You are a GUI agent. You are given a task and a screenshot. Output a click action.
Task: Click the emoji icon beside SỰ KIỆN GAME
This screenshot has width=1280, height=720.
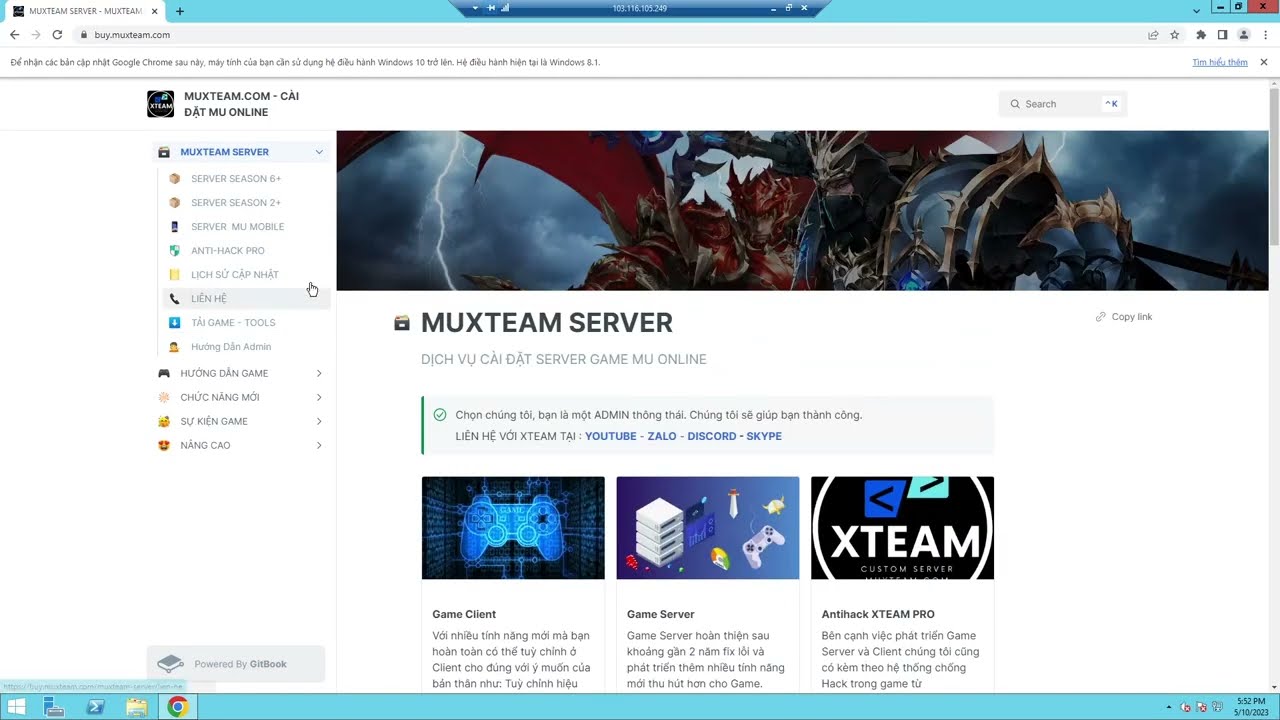tap(164, 421)
